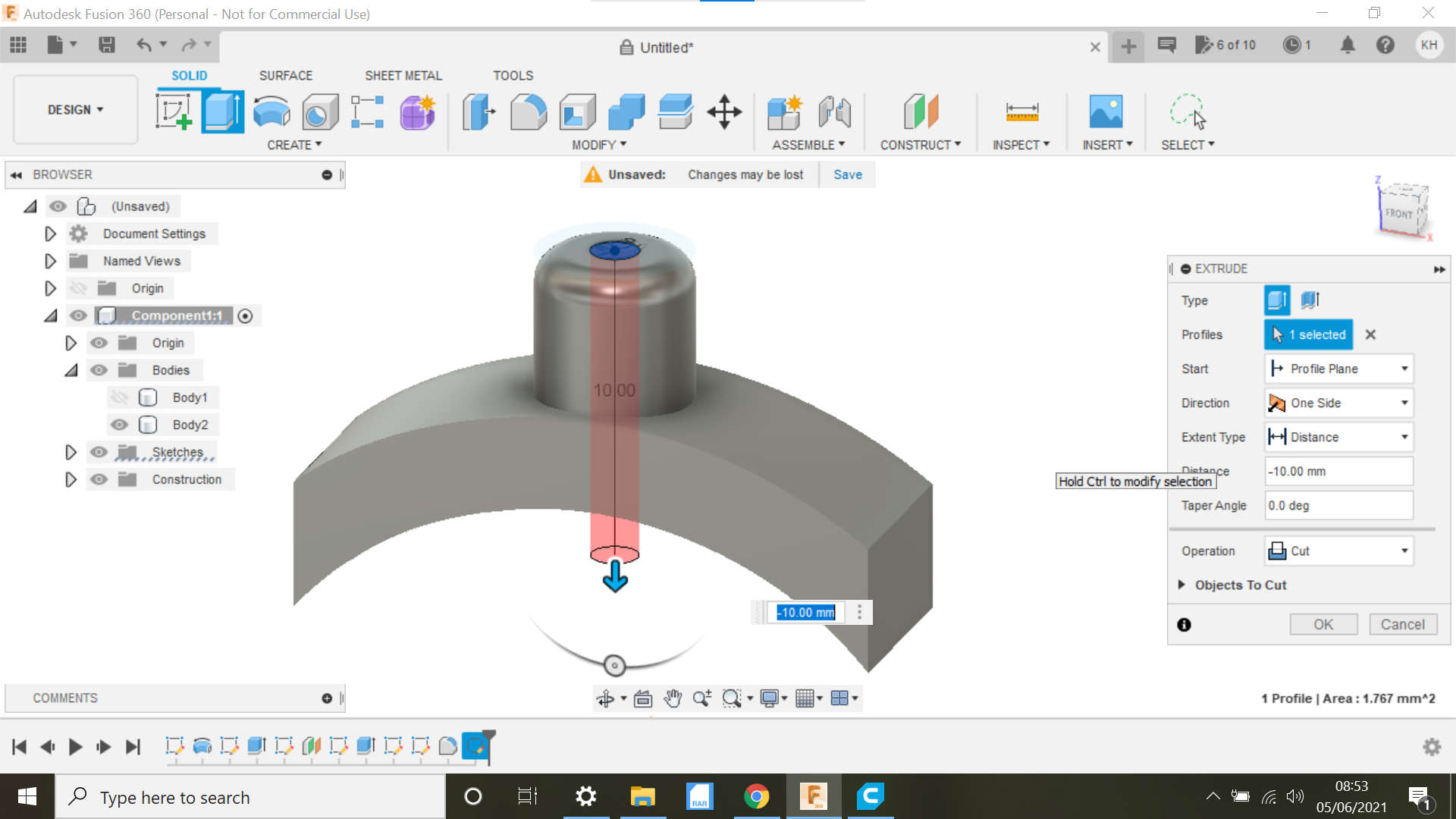
Task: Open the Press Pull tool
Action: [x=479, y=111]
